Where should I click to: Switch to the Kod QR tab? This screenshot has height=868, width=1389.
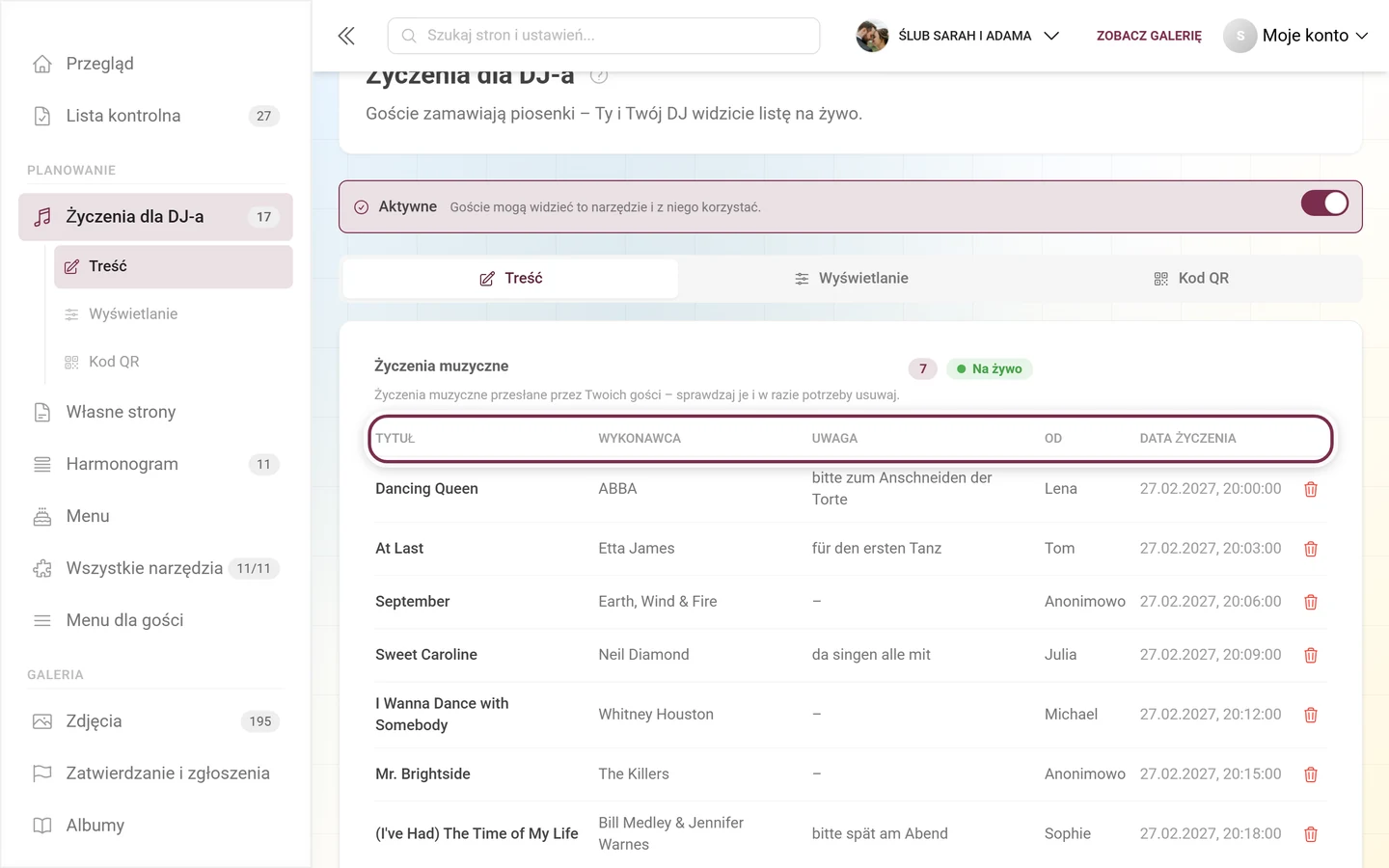tap(1191, 278)
